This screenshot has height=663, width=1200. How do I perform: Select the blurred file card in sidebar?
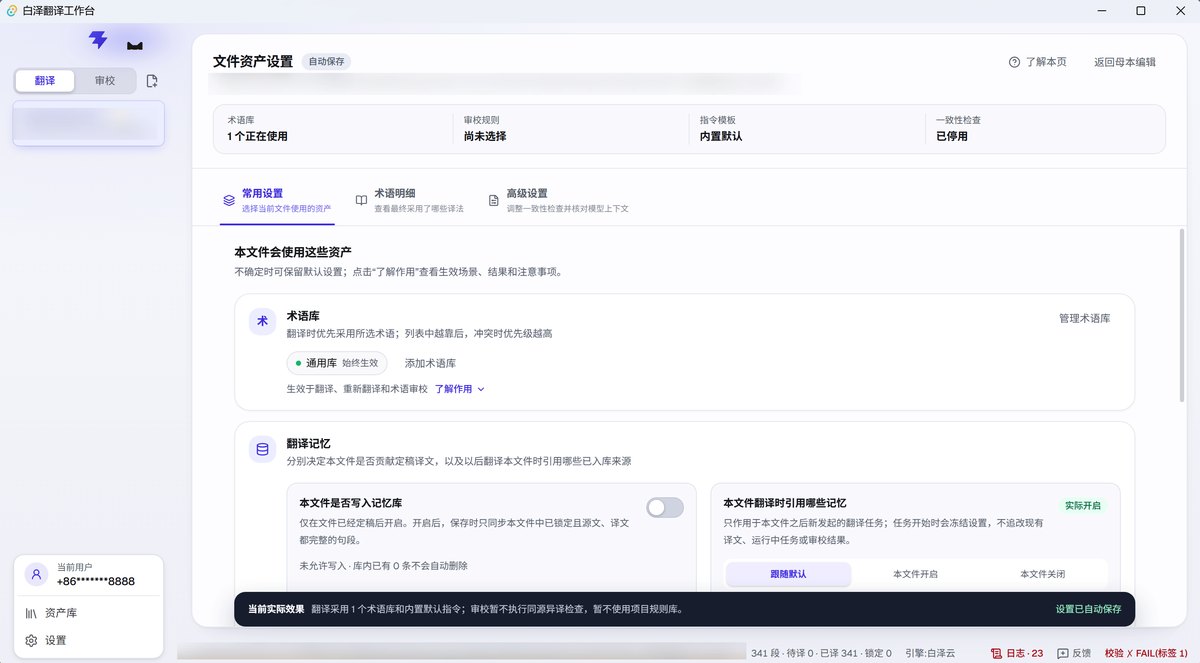[88, 123]
